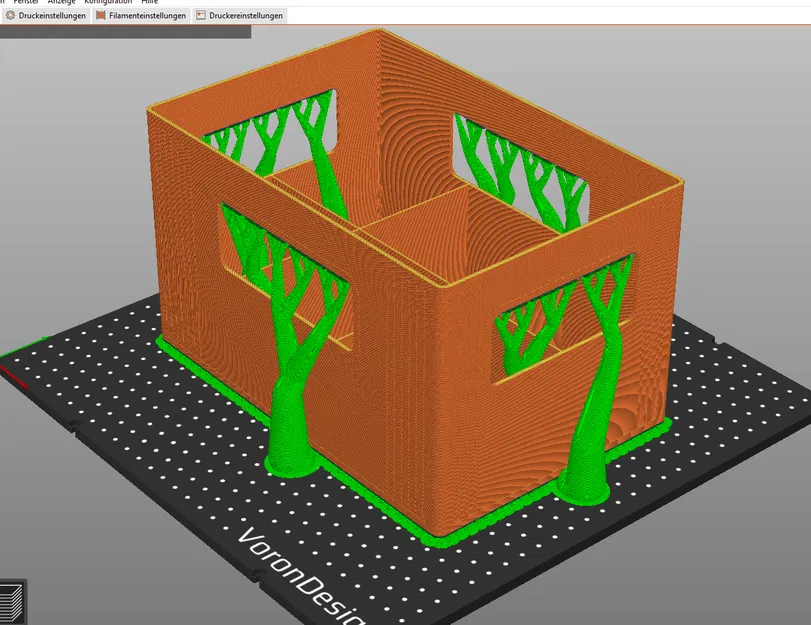Click the printer icon on Druckereinstellungen
Viewport: 811px width, 625px height.
point(200,15)
